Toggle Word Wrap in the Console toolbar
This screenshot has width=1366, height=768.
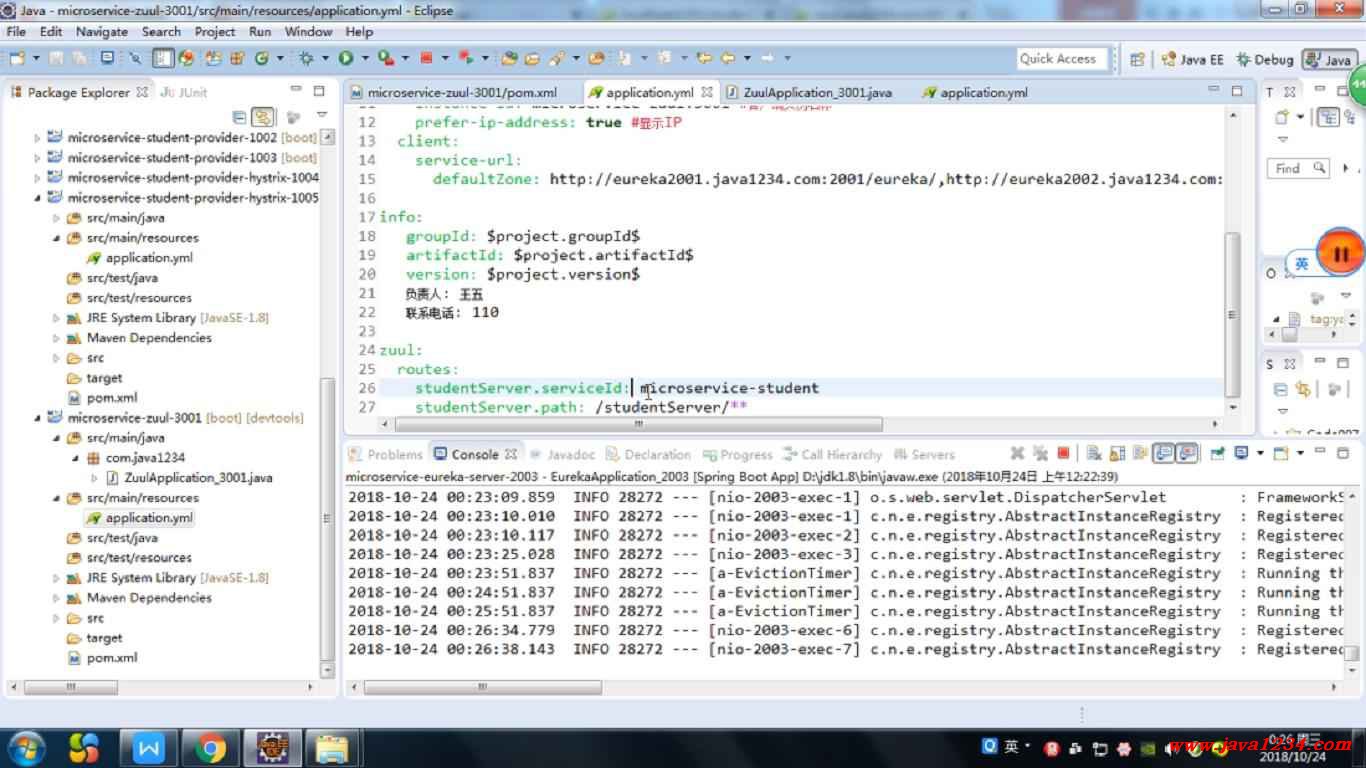[1140, 453]
